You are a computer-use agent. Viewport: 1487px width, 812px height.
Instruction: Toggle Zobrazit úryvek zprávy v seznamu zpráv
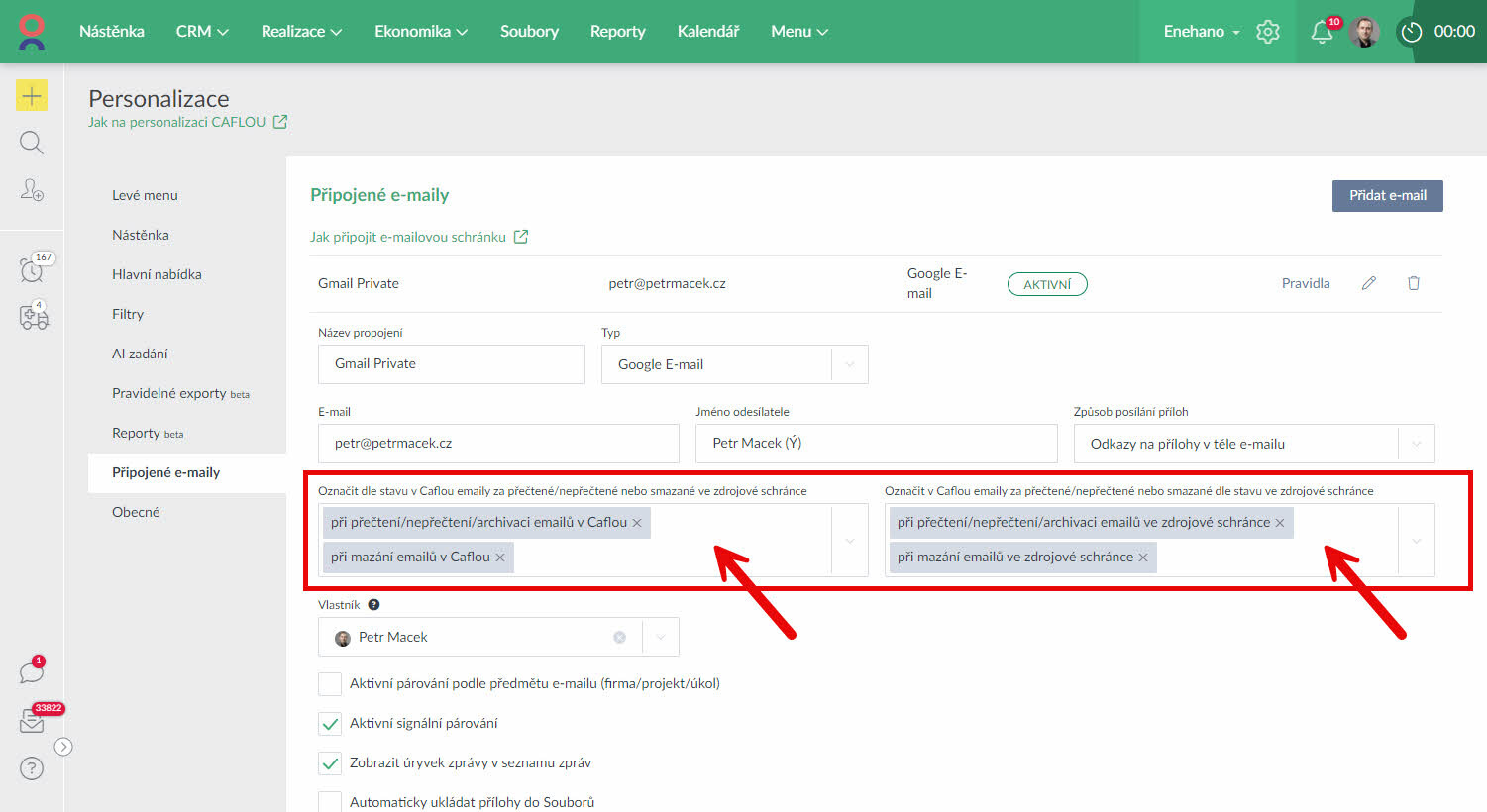(x=330, y=762)
